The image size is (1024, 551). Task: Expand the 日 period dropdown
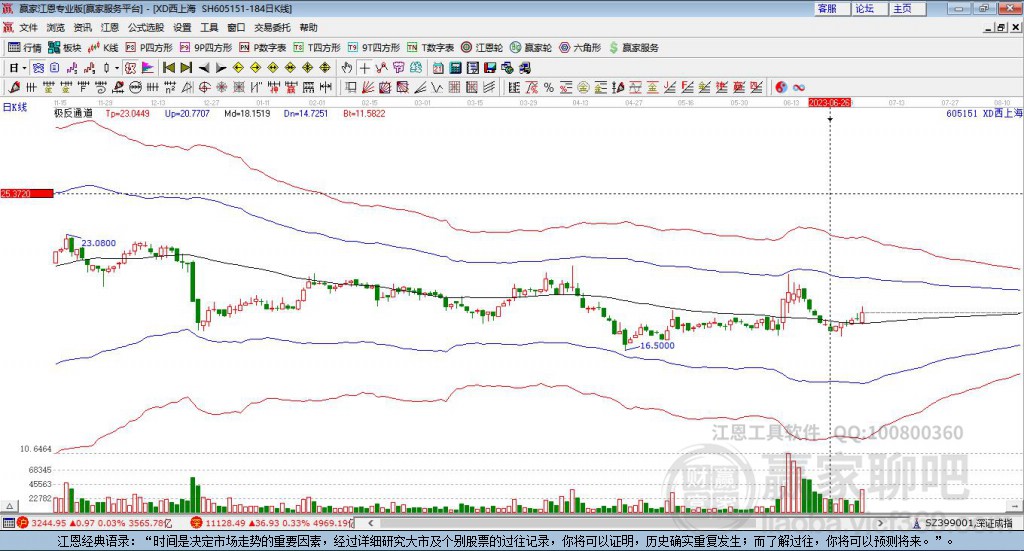point(24,68)
